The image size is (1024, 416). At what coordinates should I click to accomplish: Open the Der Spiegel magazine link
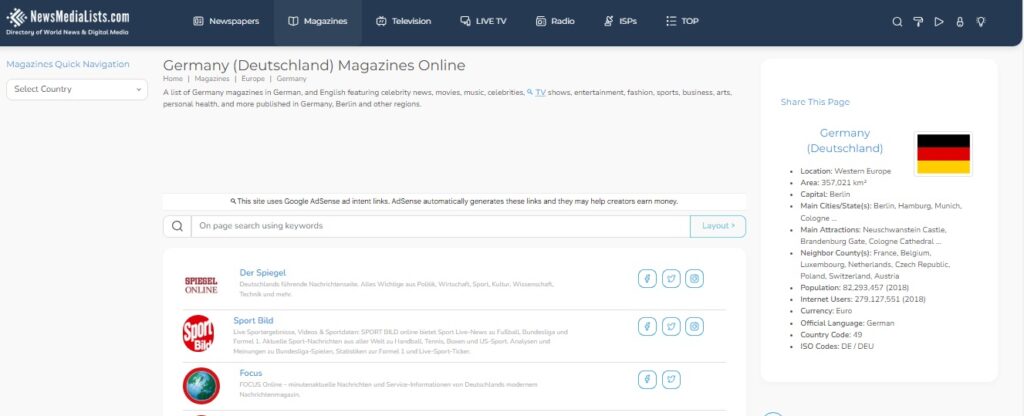click(x=263, y=272)
